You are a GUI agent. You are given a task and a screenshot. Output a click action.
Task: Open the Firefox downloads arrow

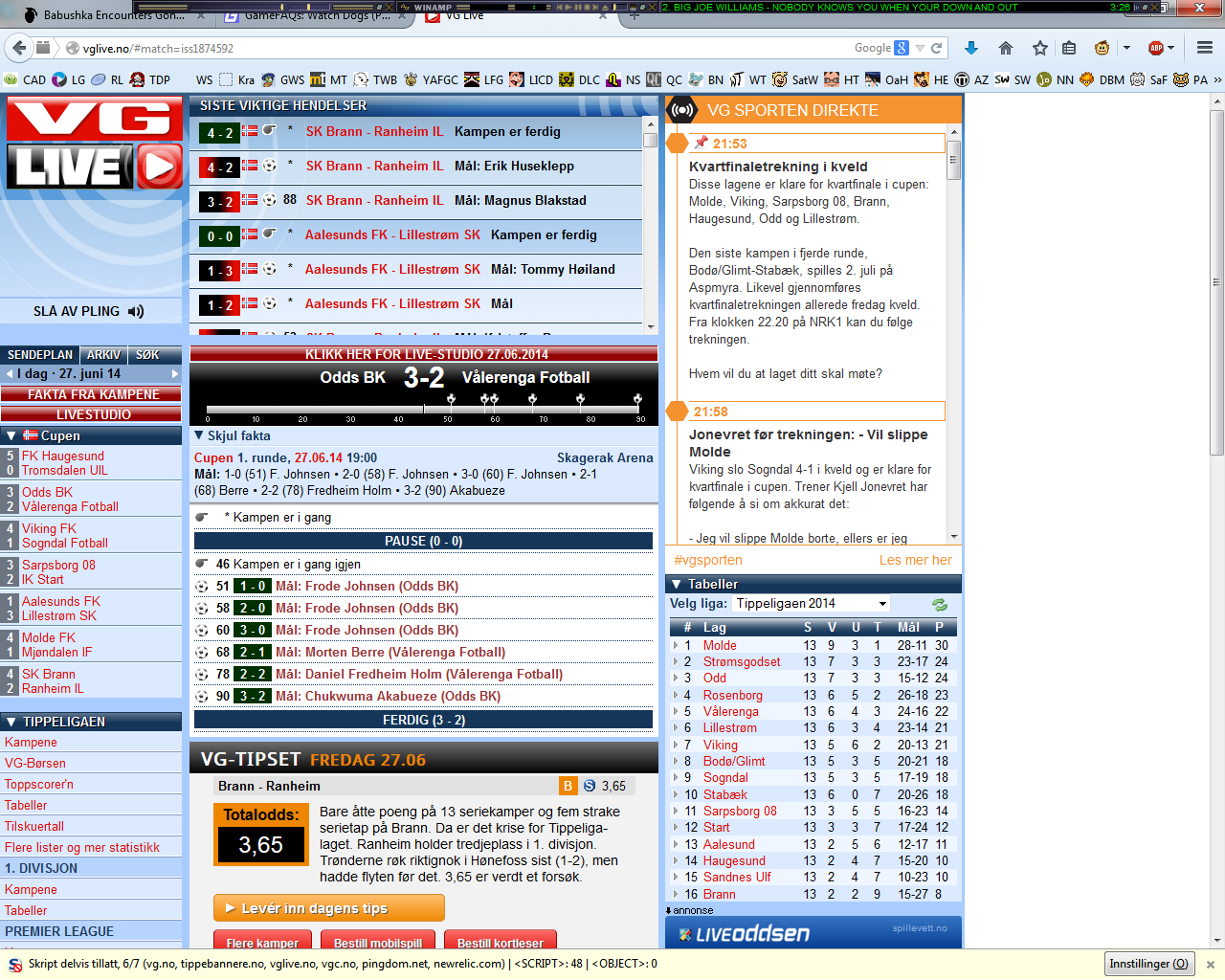tap(970, 48)
